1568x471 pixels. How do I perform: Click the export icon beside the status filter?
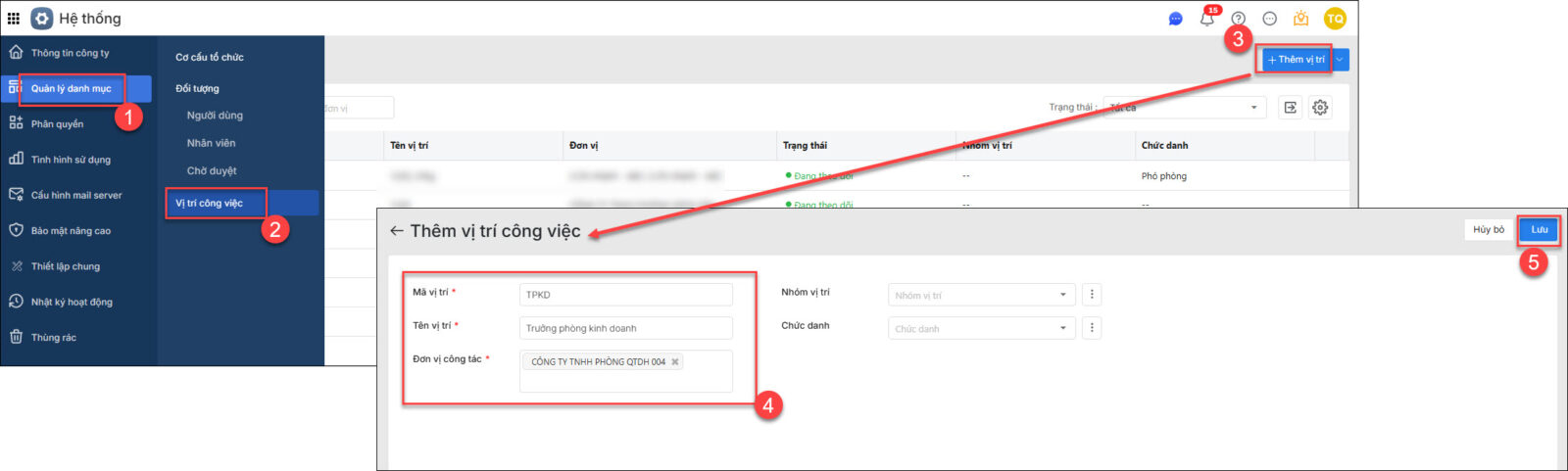[1291, 108]
